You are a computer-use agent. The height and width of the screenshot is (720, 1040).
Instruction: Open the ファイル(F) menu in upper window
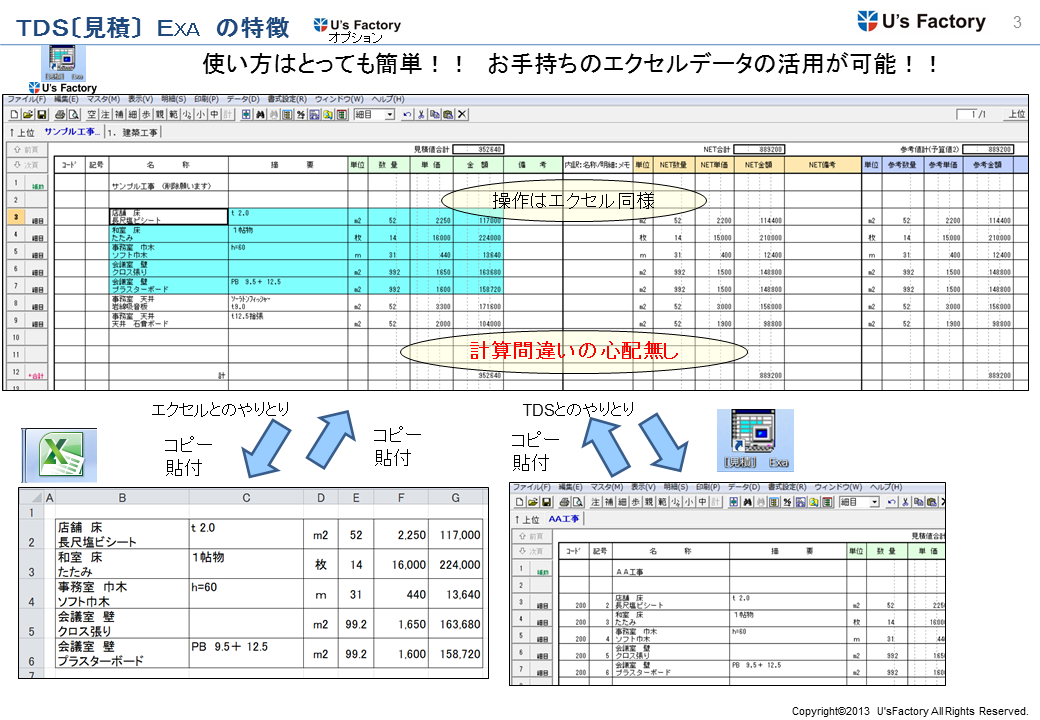[x=26, y=99]
